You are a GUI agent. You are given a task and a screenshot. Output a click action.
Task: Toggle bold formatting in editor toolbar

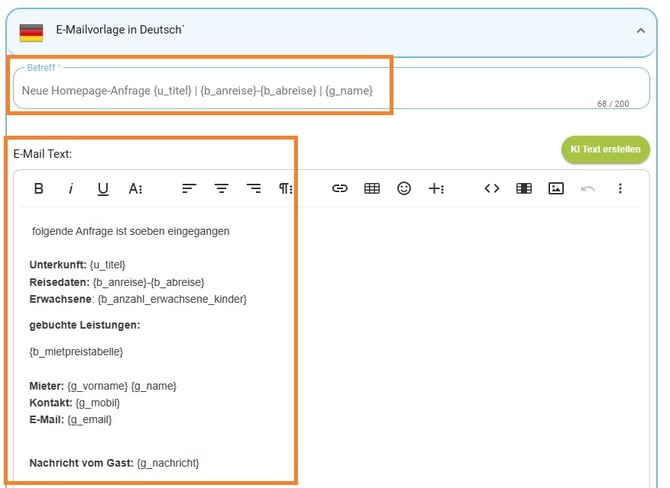pos(38,188)
